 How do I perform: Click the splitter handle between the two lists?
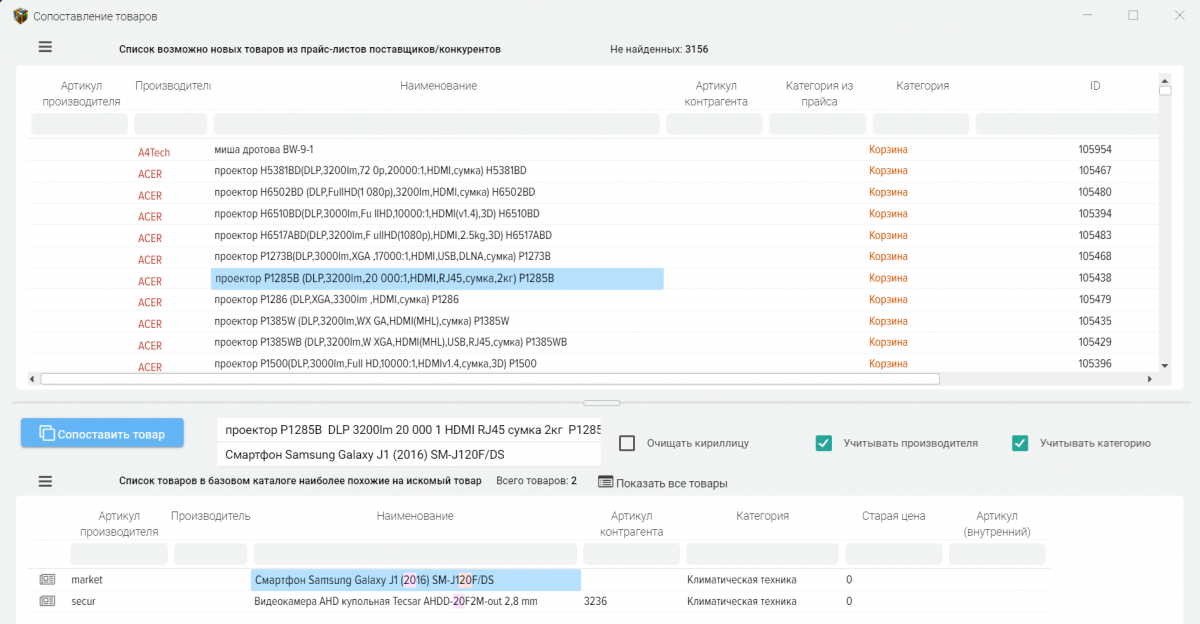coord(600,403)
